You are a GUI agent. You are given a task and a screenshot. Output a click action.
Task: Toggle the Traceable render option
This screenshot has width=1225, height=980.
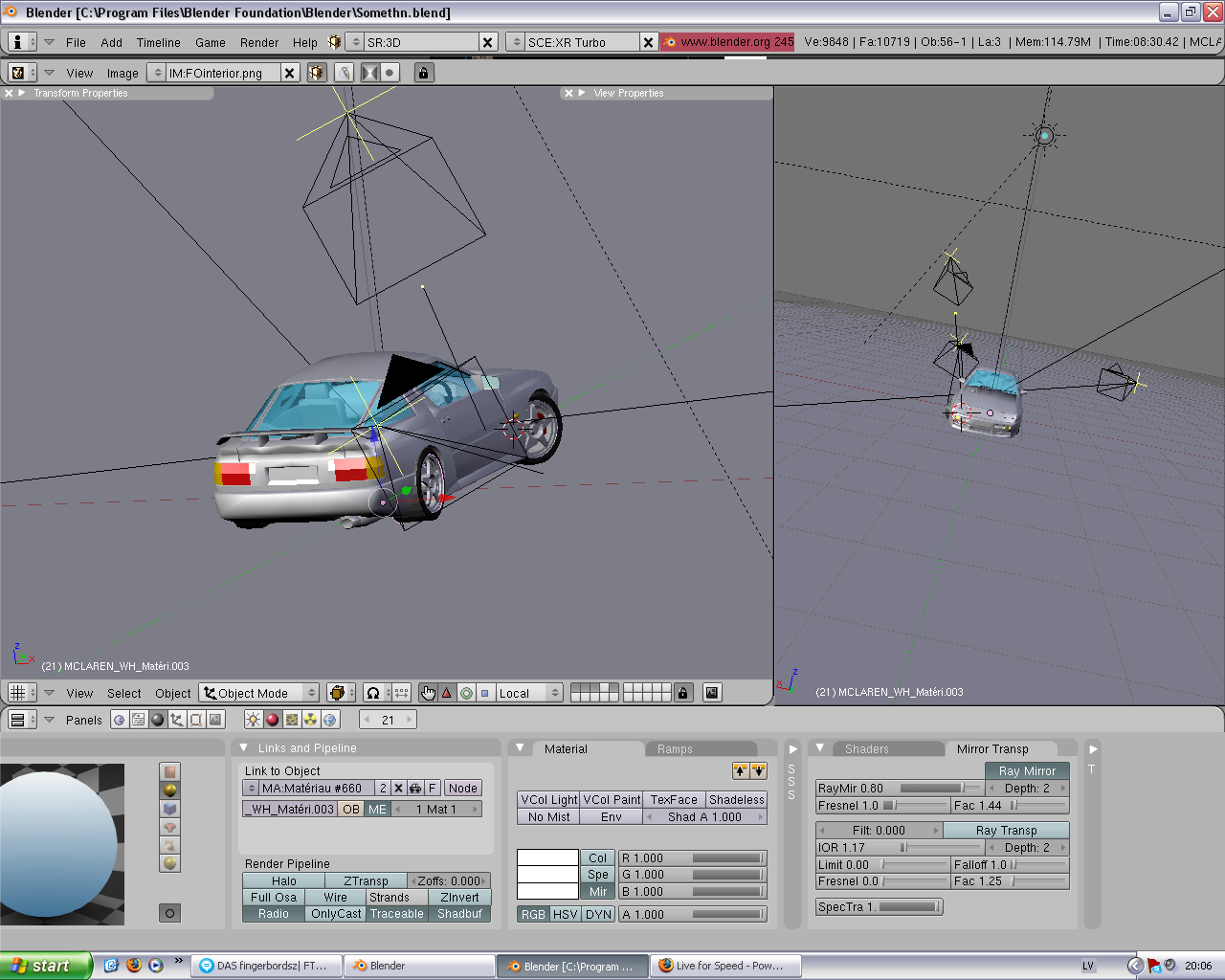[x=396, y=914]
